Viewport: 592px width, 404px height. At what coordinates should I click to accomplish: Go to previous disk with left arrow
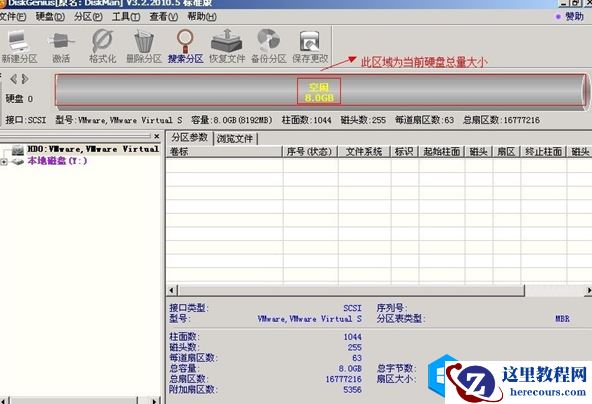point(14,79)
